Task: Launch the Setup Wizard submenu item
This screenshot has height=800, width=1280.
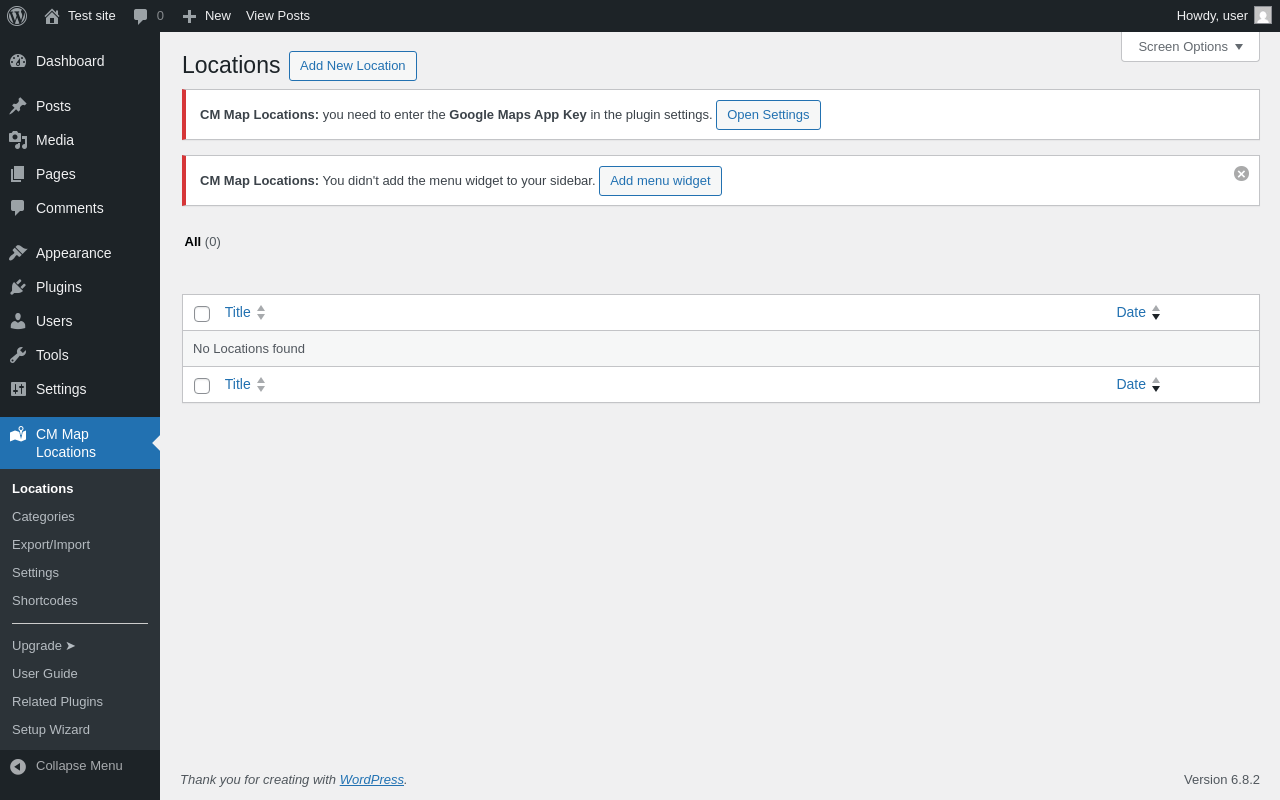Action: click(x=51, y=730)
